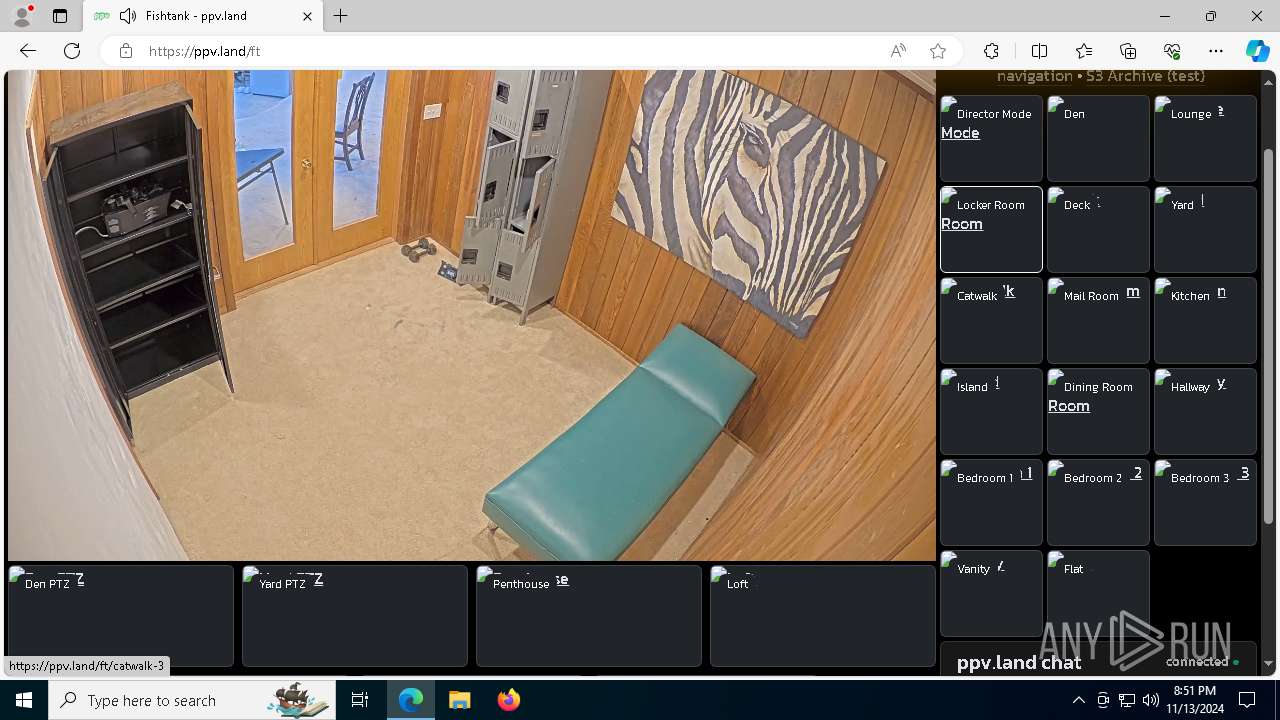Viewport: 1280px width, 720px height.
Task: Open the Favorites list
Action: pos(1084,51)
